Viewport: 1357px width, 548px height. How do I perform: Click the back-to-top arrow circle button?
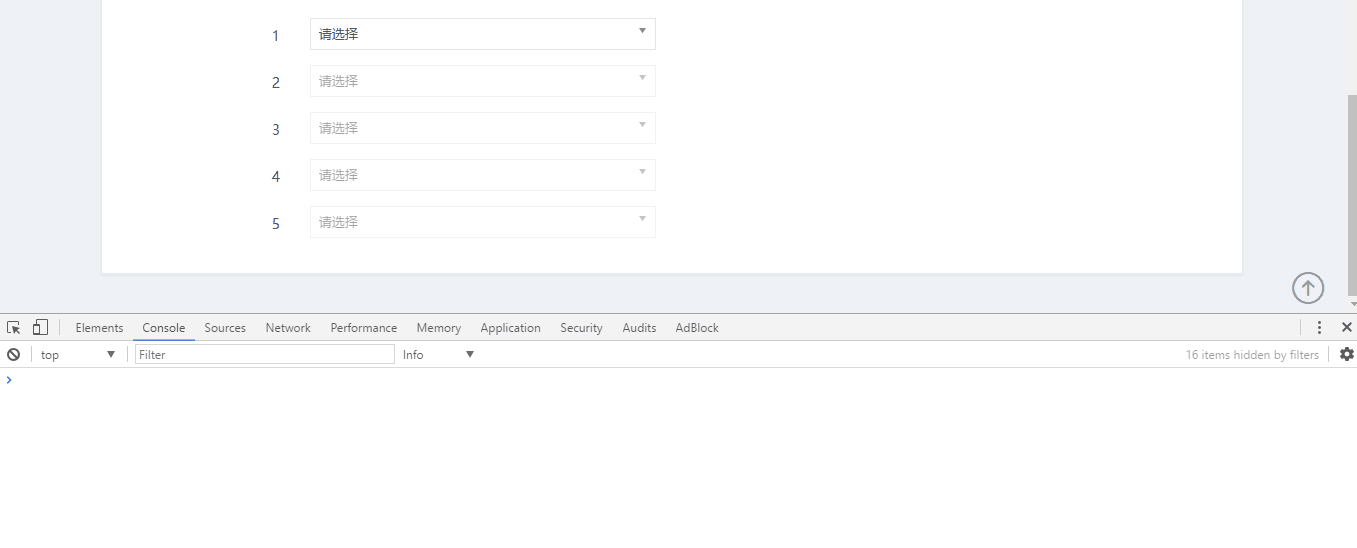pyautogui.click(x=1308, y=288)
